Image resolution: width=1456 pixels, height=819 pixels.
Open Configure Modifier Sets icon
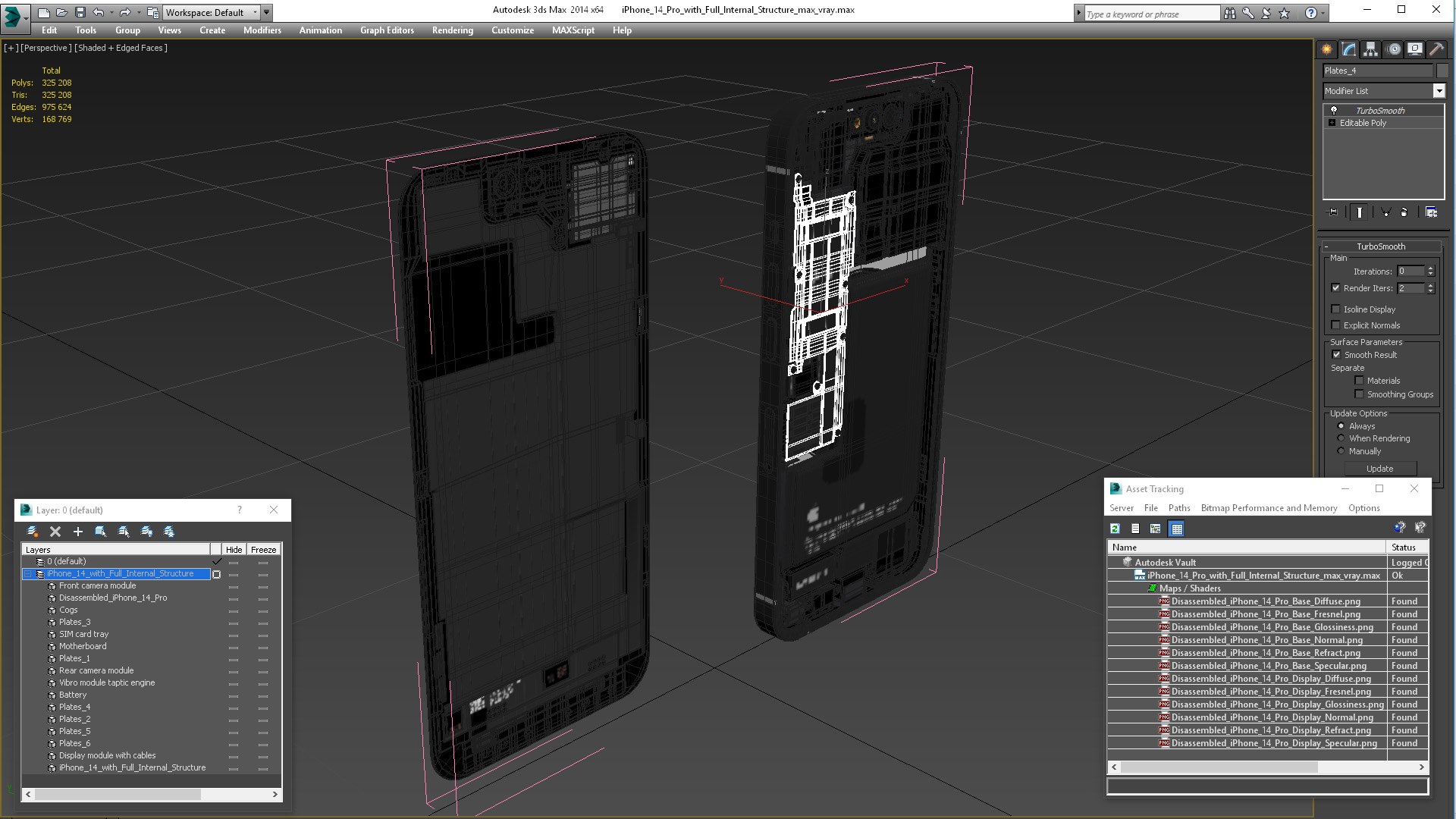tap(1431, 212)
